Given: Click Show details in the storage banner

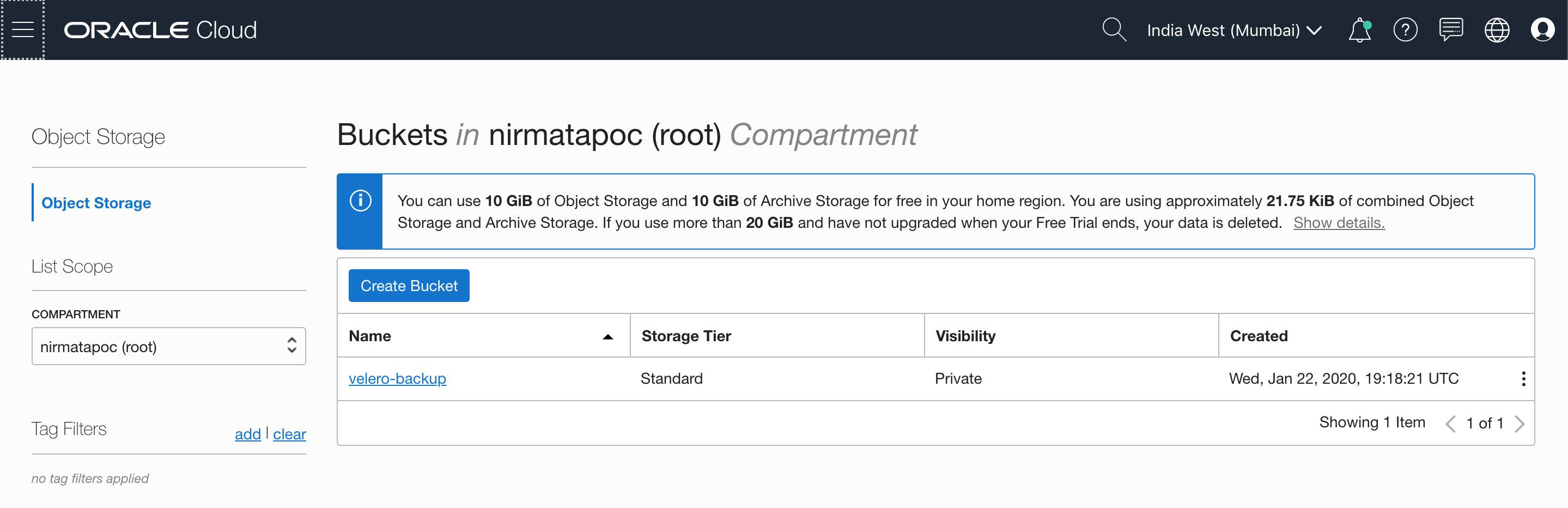Looking at the screenshot, I should (x=1339, y=222).
